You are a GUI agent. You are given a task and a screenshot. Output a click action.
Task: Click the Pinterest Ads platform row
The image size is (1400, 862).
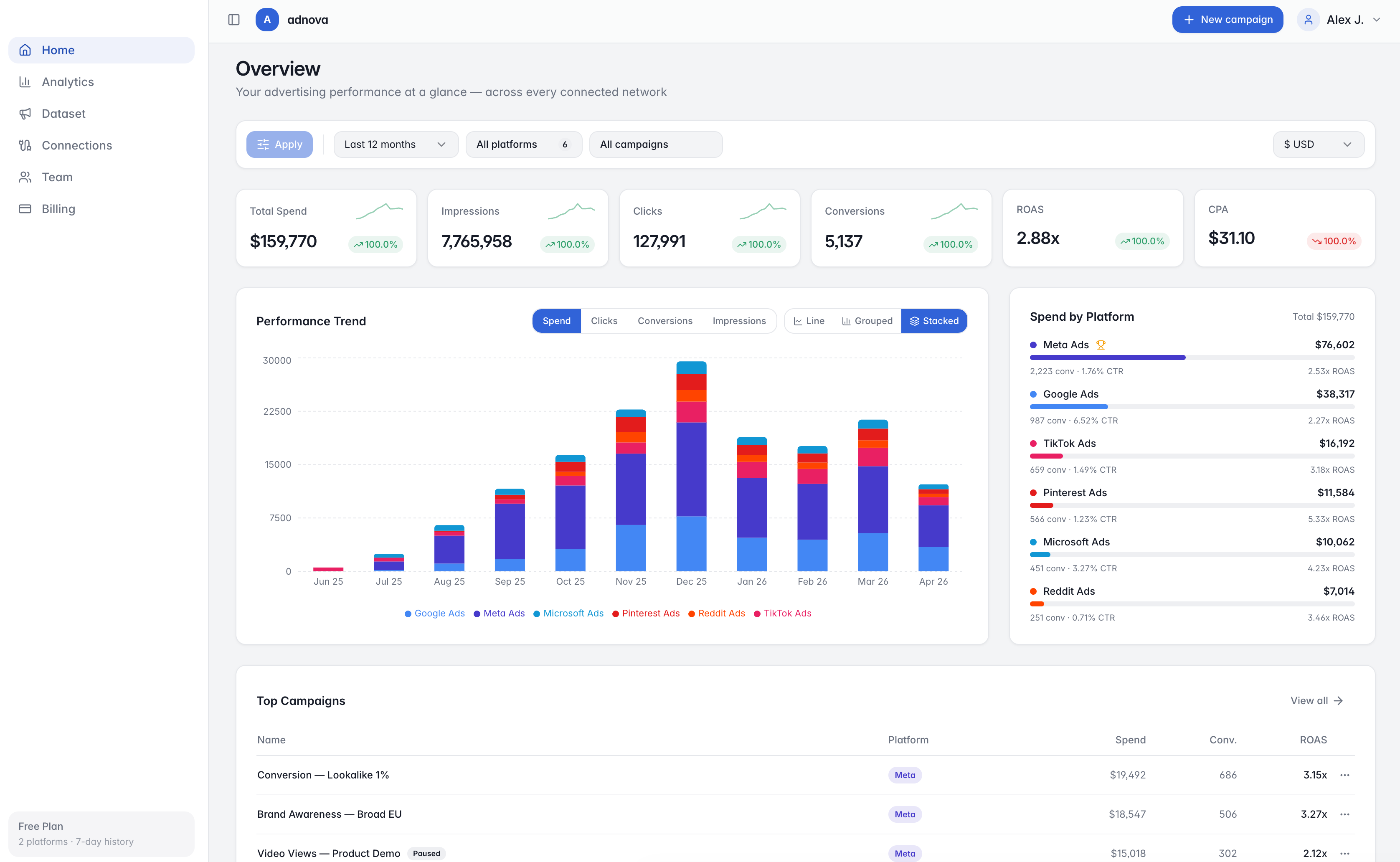click(1192, 506)
